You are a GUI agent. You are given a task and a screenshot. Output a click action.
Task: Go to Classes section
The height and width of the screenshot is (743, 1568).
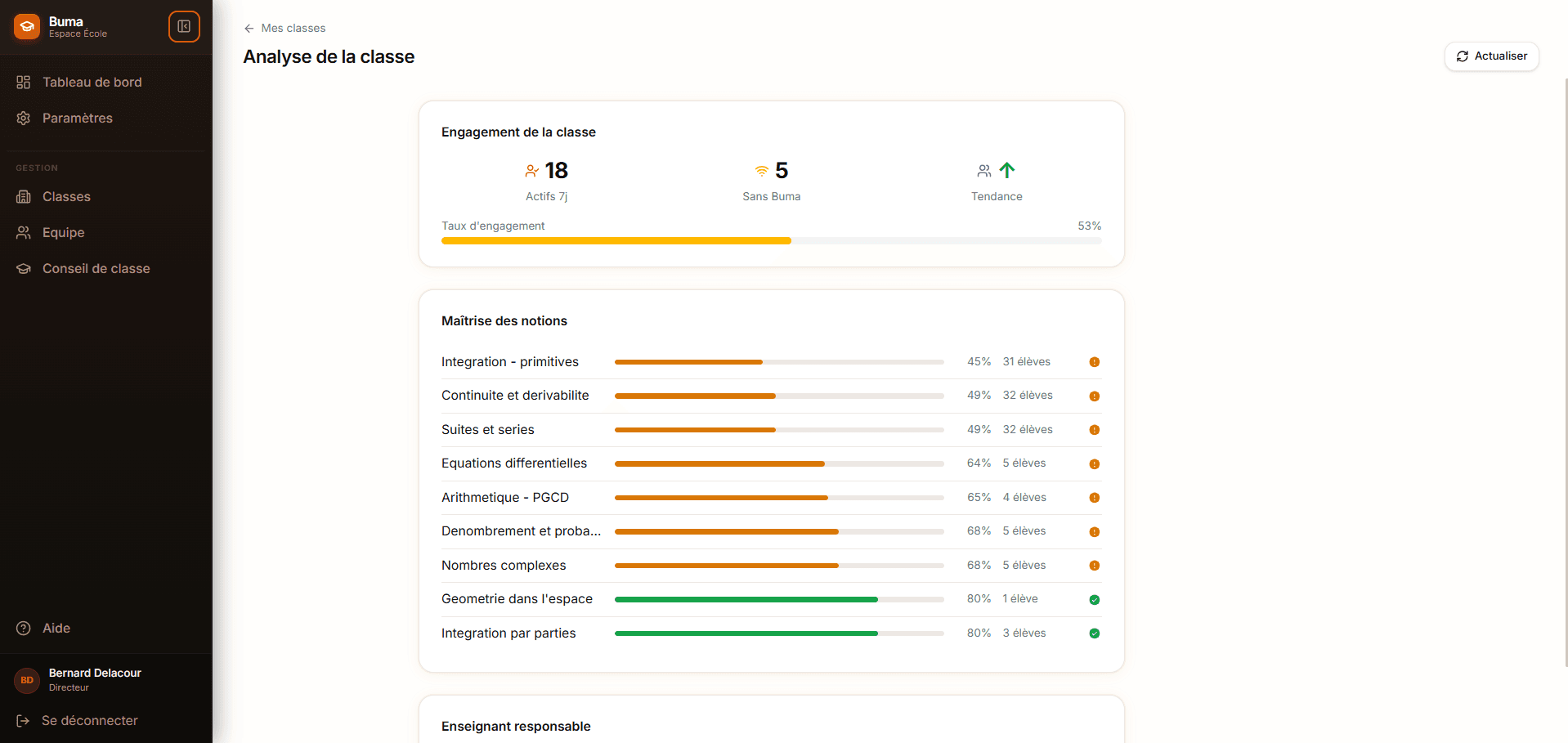click(106, 197)
